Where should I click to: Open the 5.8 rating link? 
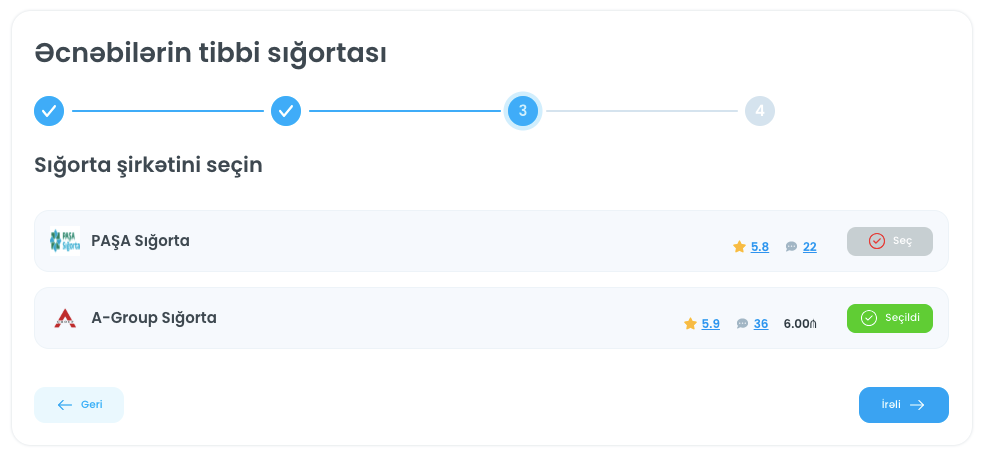(760, 247)
